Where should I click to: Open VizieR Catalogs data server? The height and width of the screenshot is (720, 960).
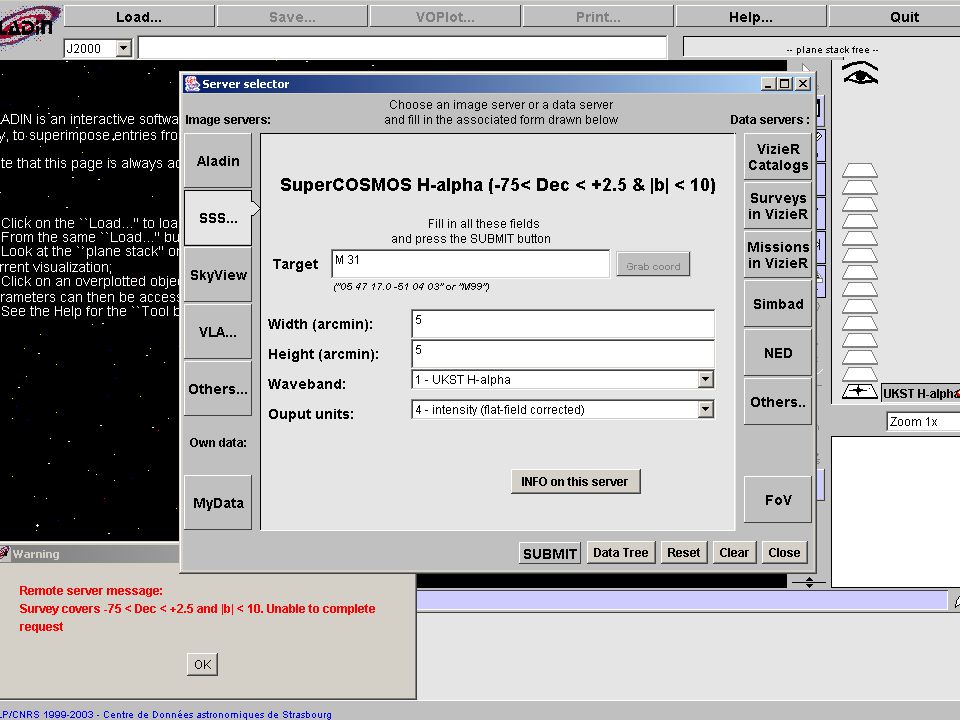click(x=778, y=157)
